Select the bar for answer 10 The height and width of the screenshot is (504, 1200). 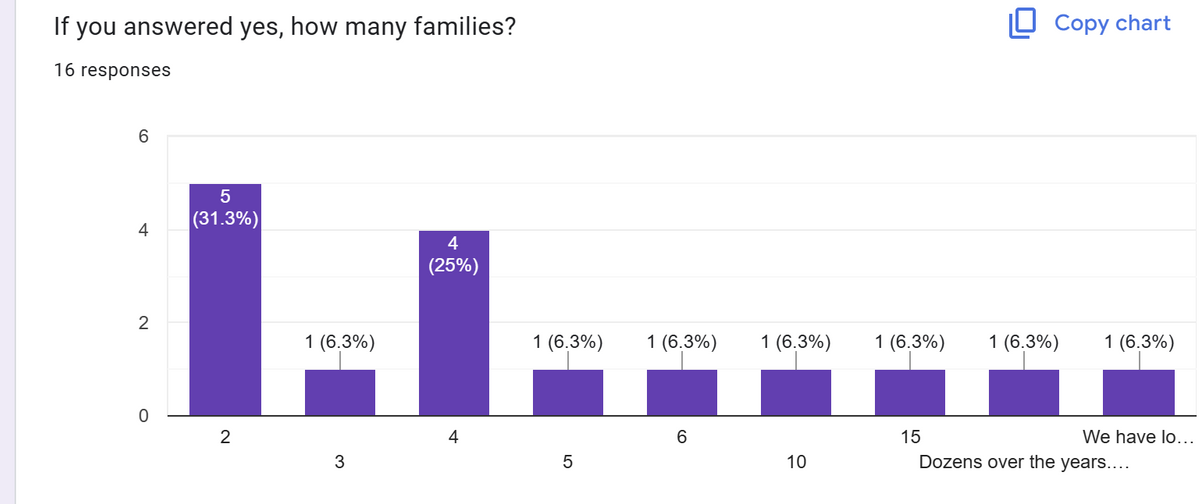click(x=795, y=392)
